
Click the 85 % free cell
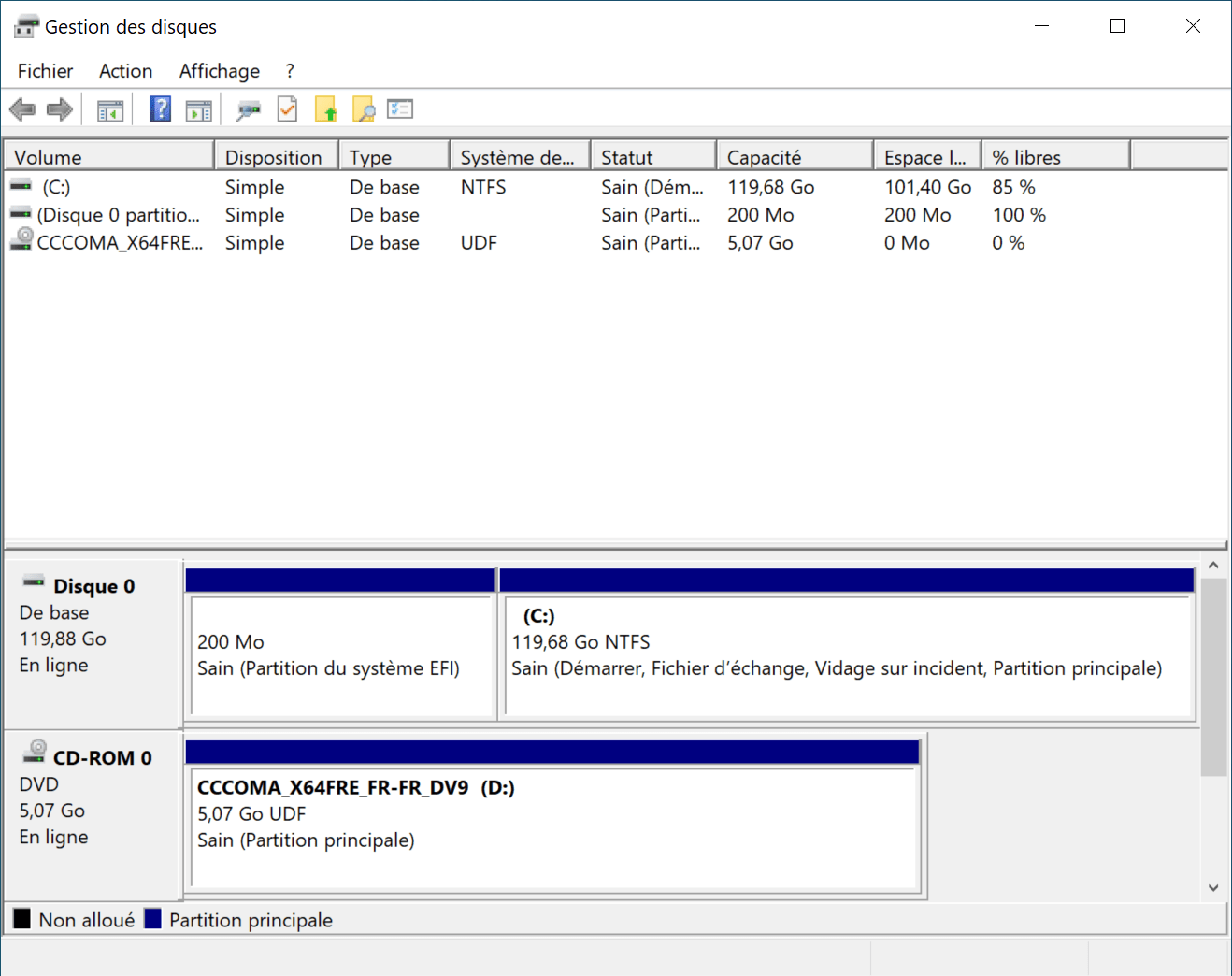coord(1013,187)
